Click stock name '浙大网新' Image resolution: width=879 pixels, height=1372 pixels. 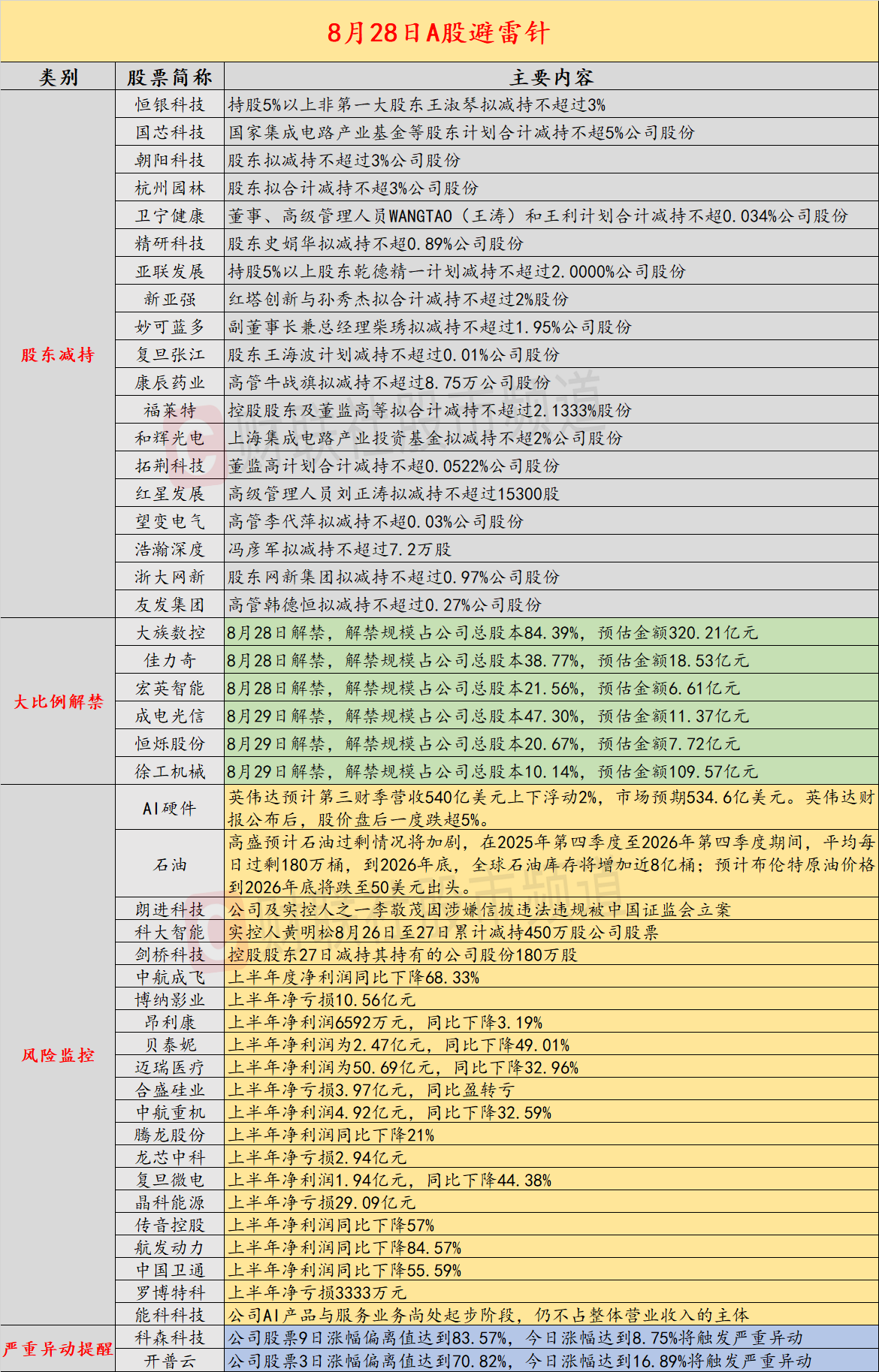[x=170, y=577]
